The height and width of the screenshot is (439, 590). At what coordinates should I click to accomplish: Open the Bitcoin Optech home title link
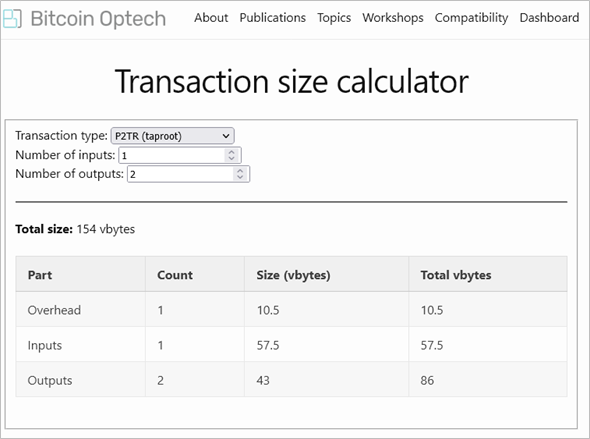98,18
